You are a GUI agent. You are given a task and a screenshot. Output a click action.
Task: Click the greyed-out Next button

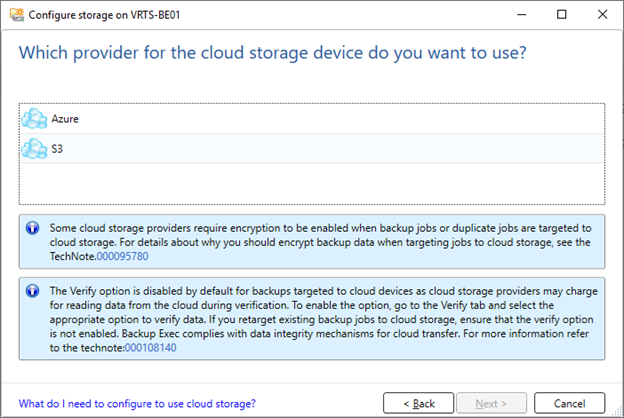coord(491,403)
